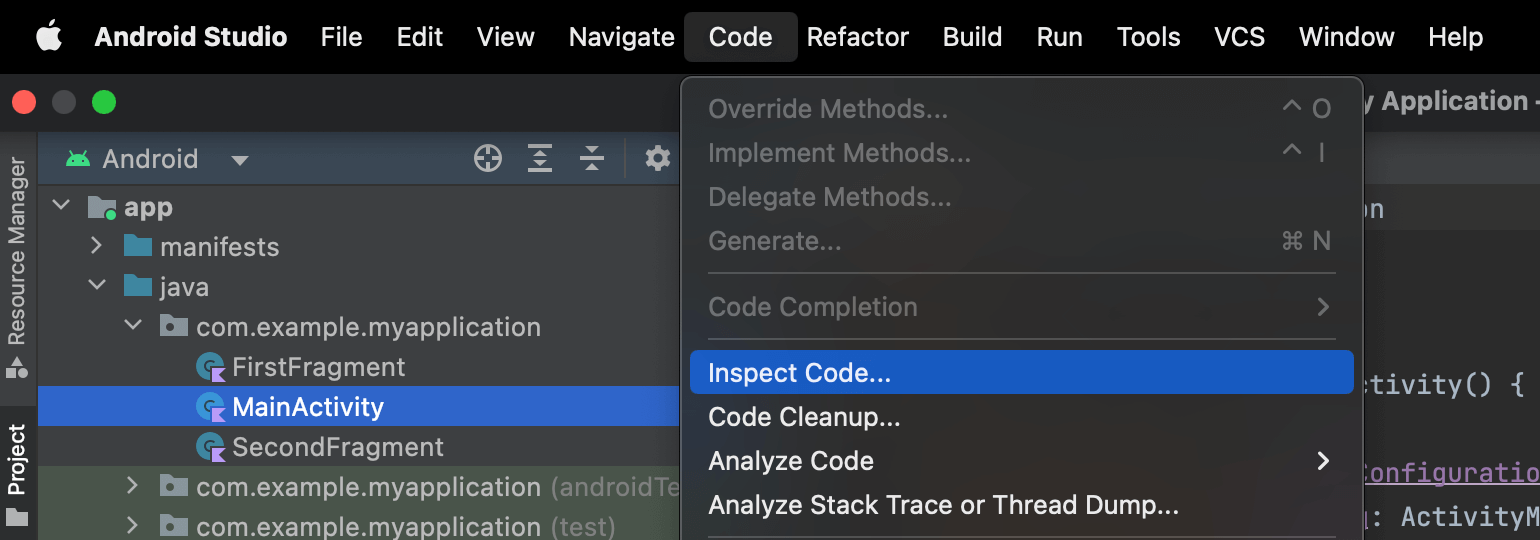The height and width of the screenshot is (540, 1540).
Task: Select the manifests folder row
Action: pyautogui.click(x=359, y=246)
